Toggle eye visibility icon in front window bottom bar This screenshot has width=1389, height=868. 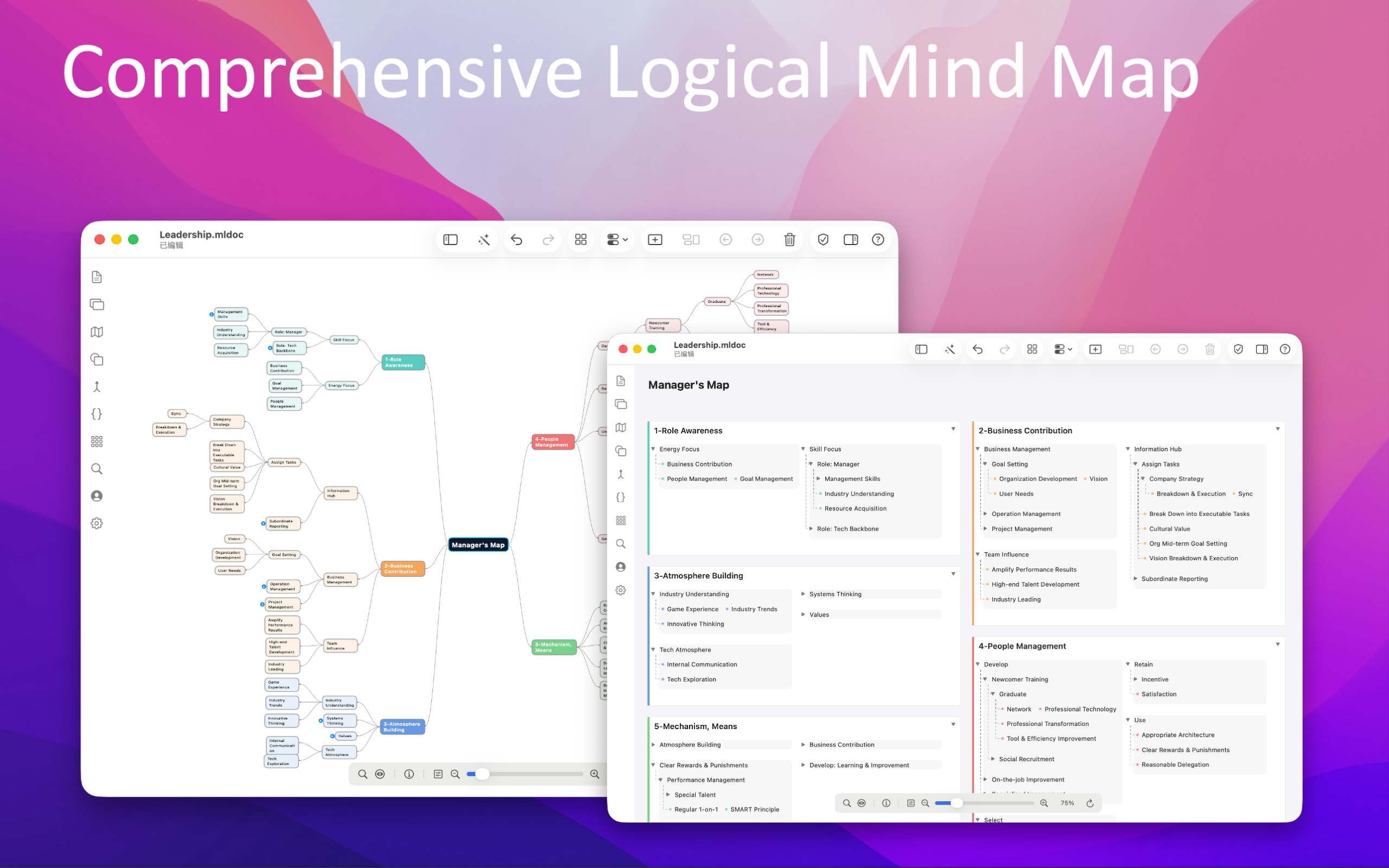point(862,803)
